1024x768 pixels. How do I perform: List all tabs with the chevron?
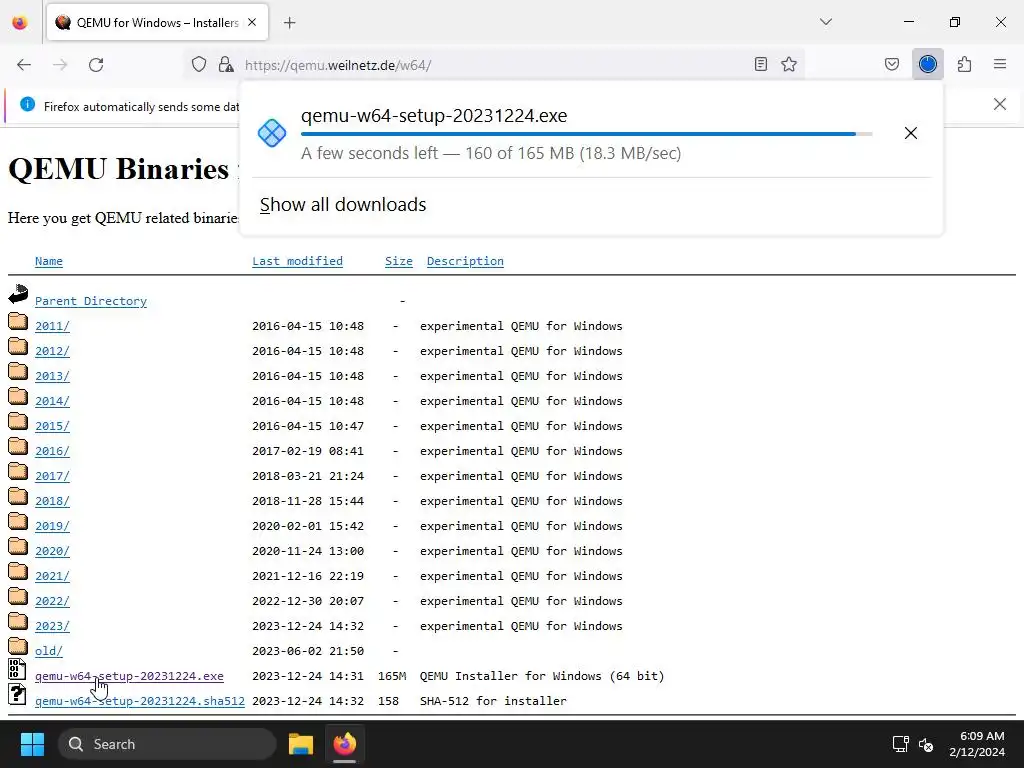[826, 22]
